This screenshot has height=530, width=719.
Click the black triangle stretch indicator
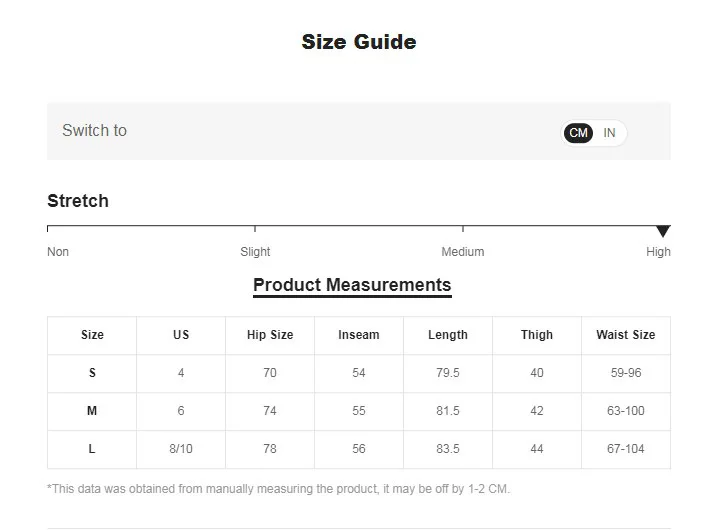[x=662, y=231]
